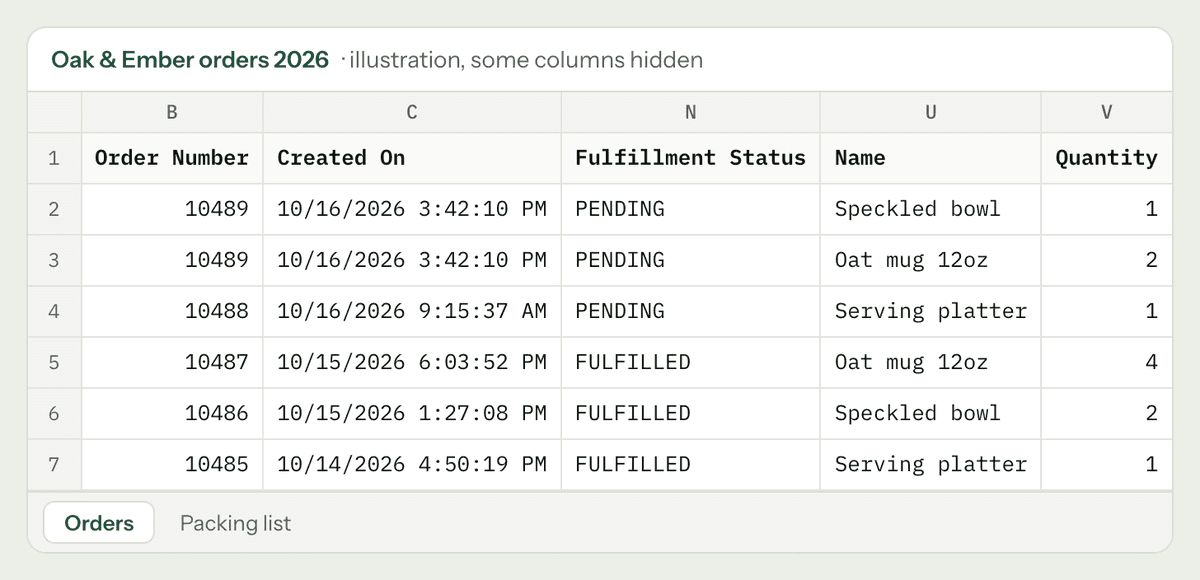Click the PENDING status for order 10488
Image resolution: width=1200 pixels, height=580 pixels.
click(x=690, y=311)
